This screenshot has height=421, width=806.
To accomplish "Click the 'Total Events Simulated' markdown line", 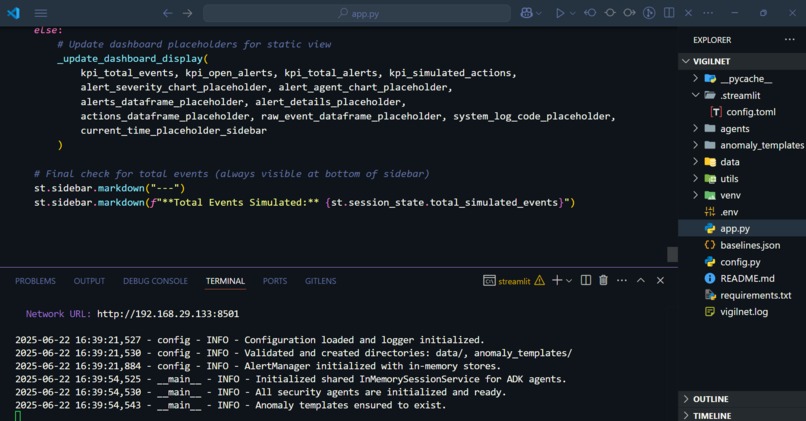I will [304, 203].
